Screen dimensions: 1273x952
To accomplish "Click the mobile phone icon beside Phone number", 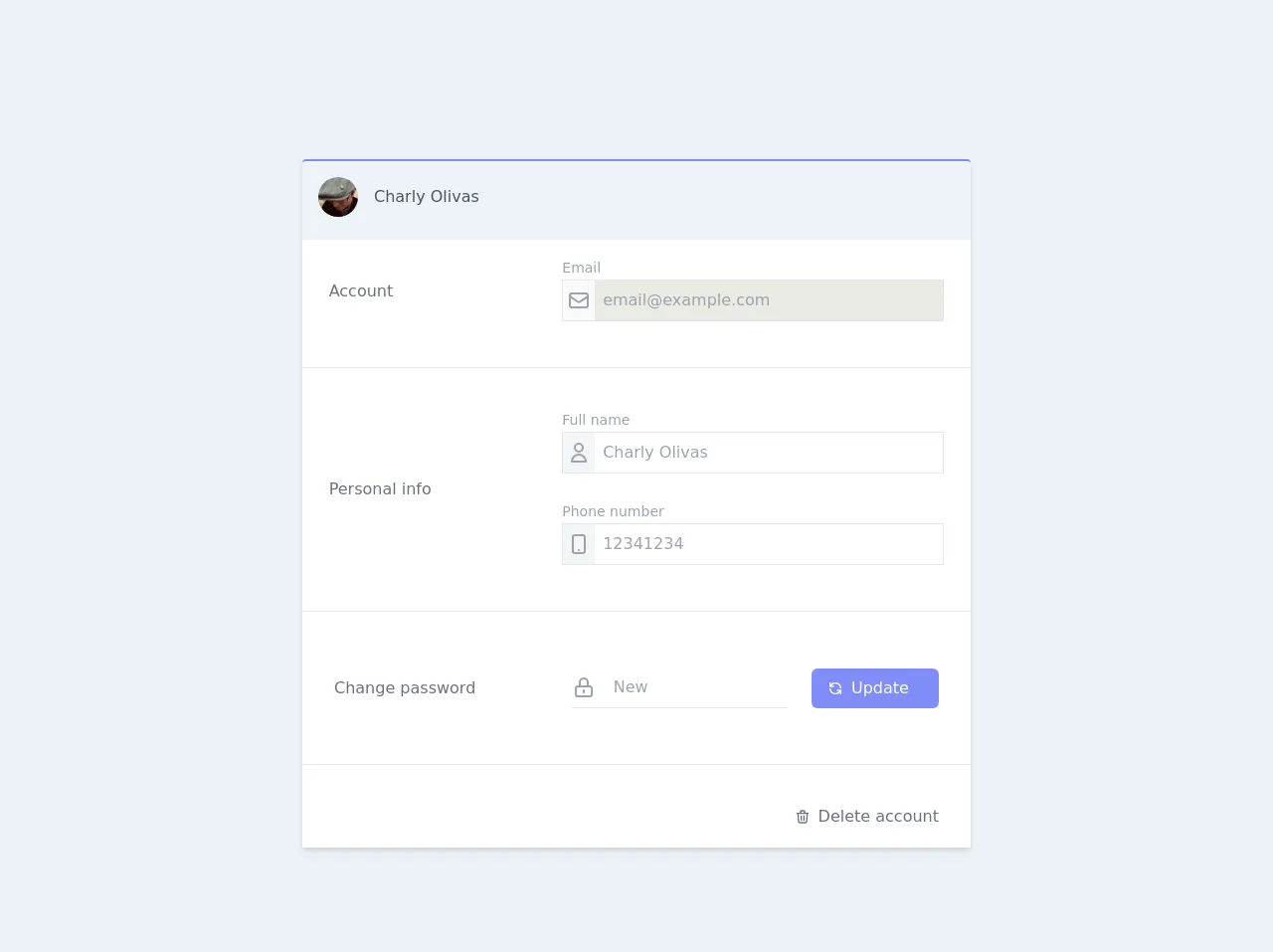I will click(x=579, y=544).
